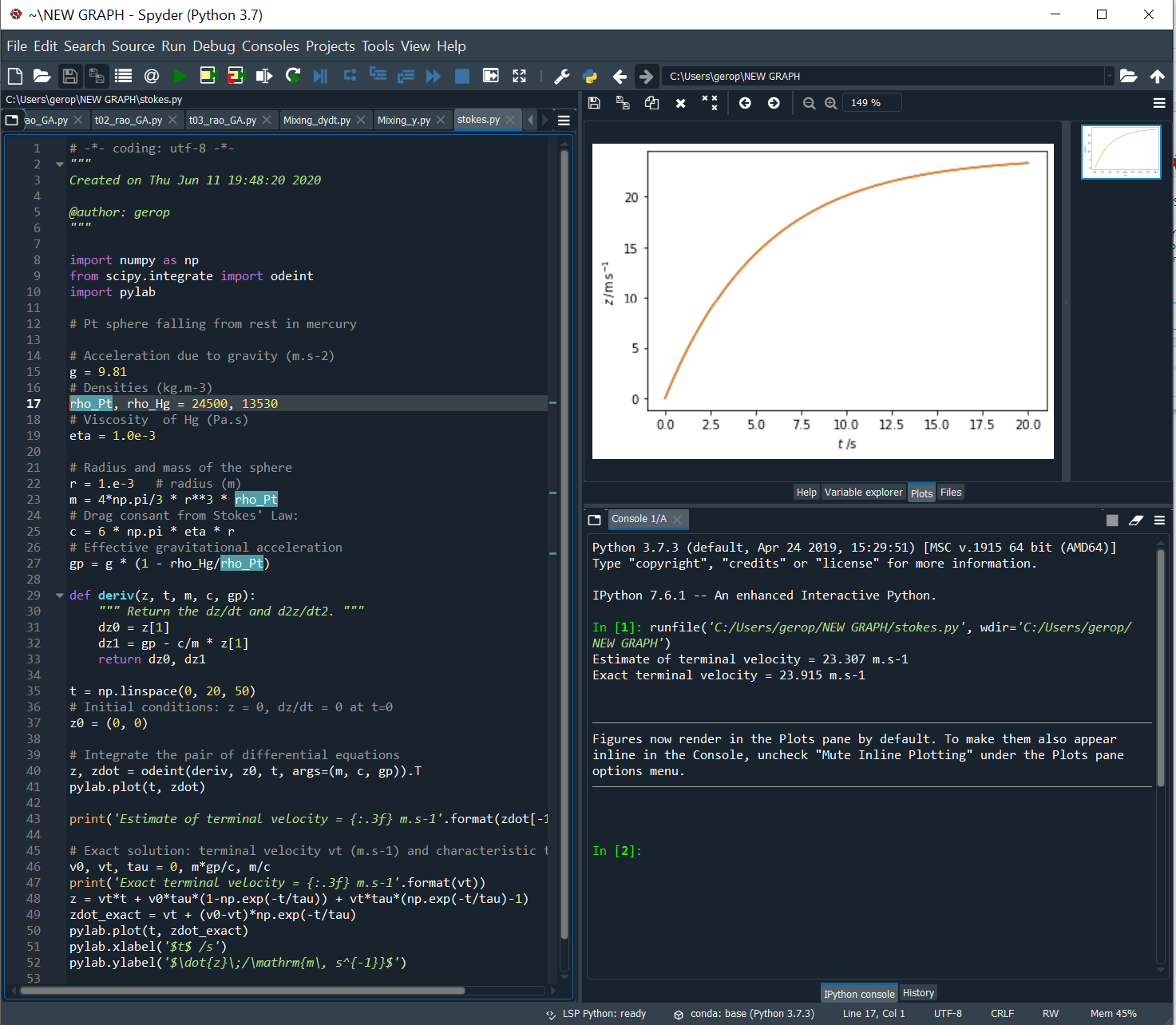Screen dimensions: 1176x1025
Task: Start debugging with the debug icon
Action: (x=321, y=76)
